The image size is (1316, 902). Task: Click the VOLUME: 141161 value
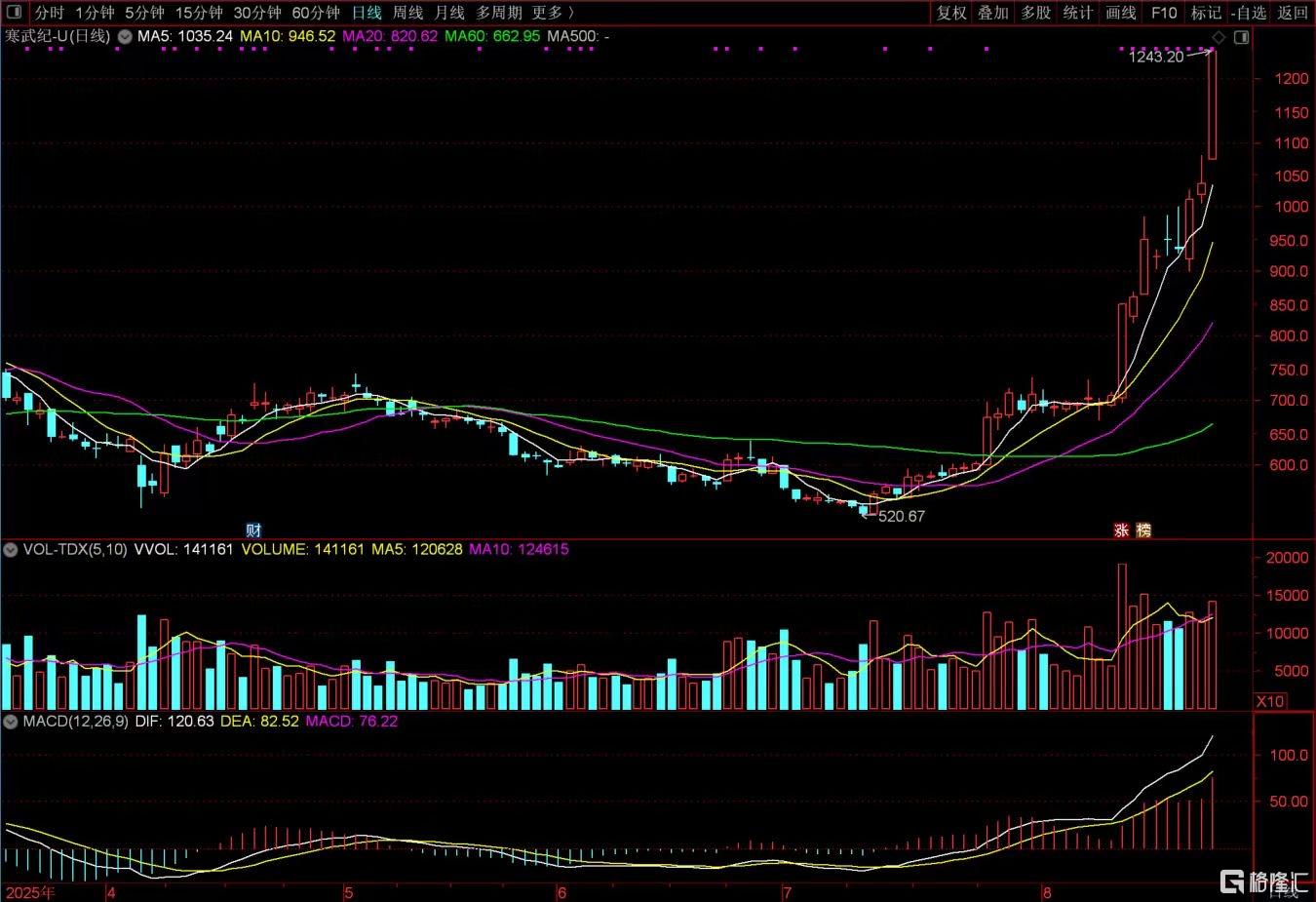coord(302,550)
